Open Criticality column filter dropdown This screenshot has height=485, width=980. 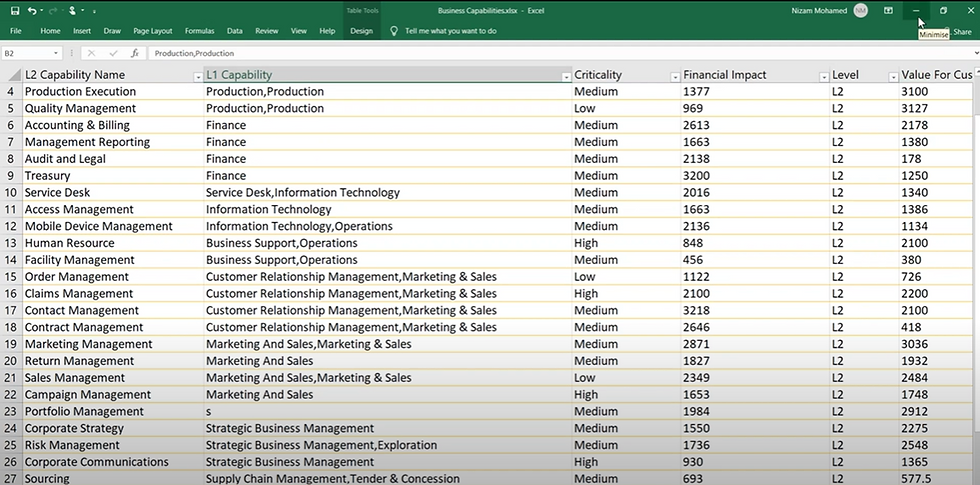pos(675,77)
